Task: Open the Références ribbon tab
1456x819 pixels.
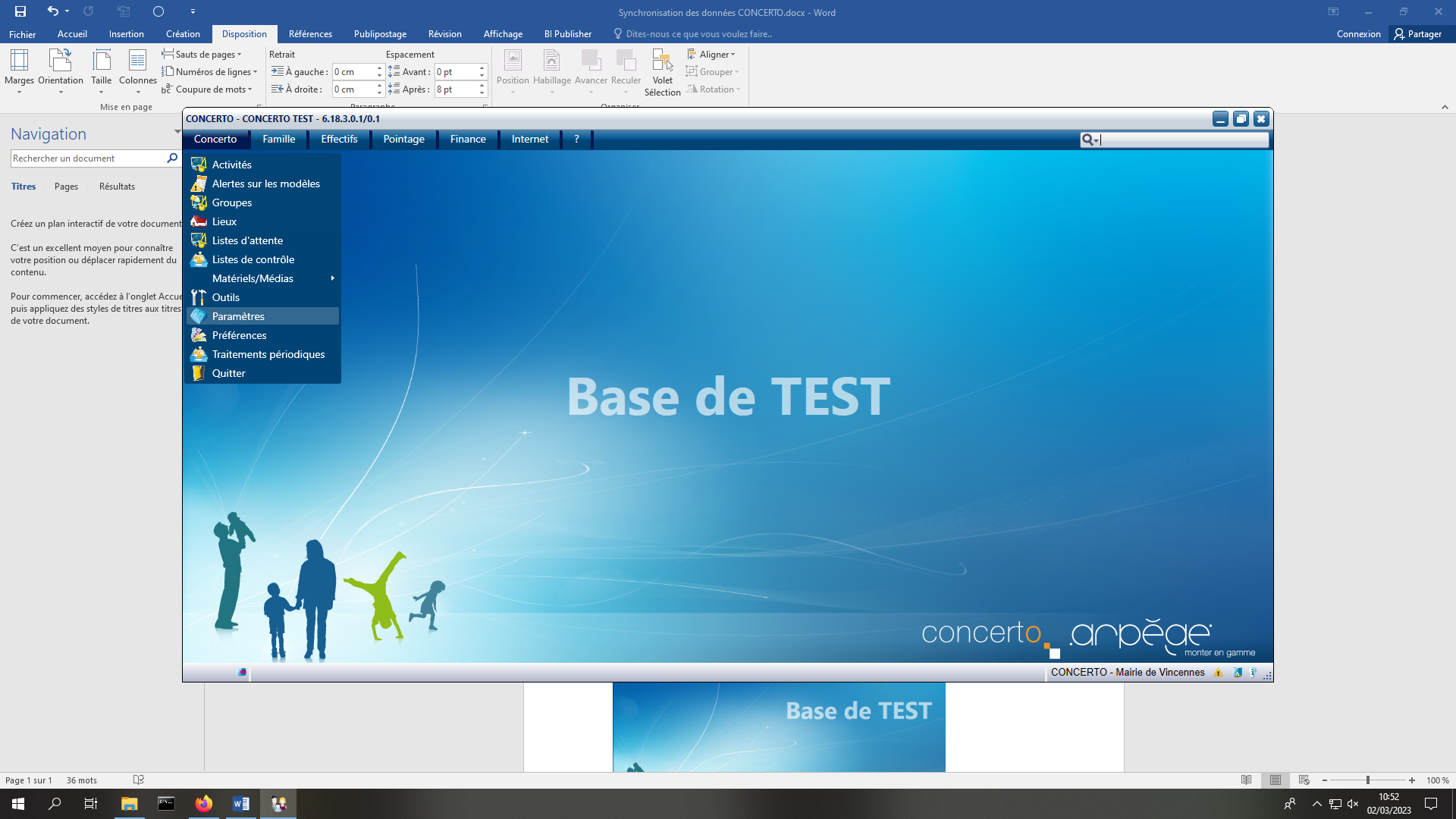Action: [310, 34]
